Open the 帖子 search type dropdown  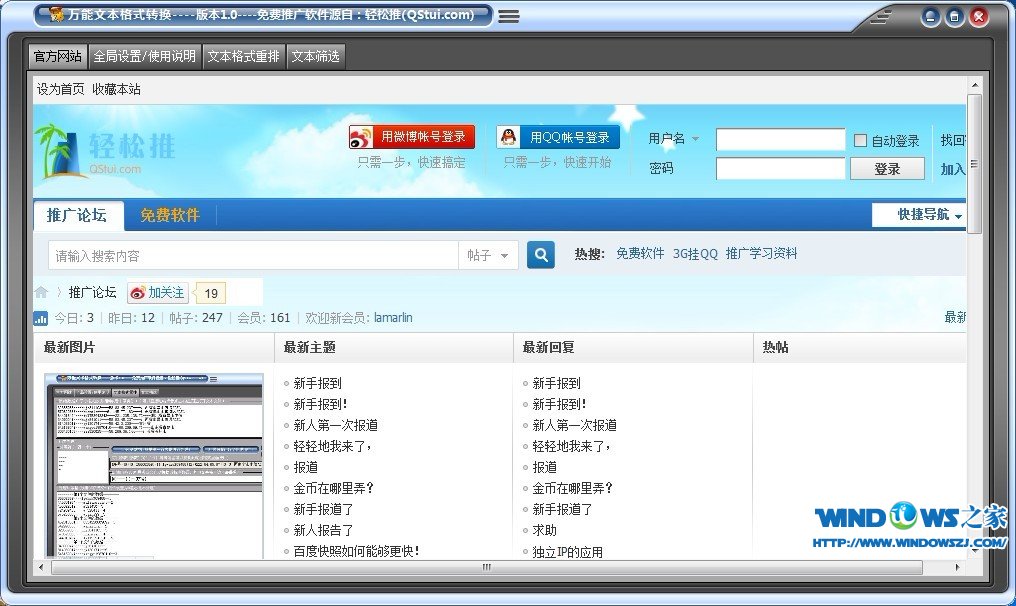pos(489,256)
